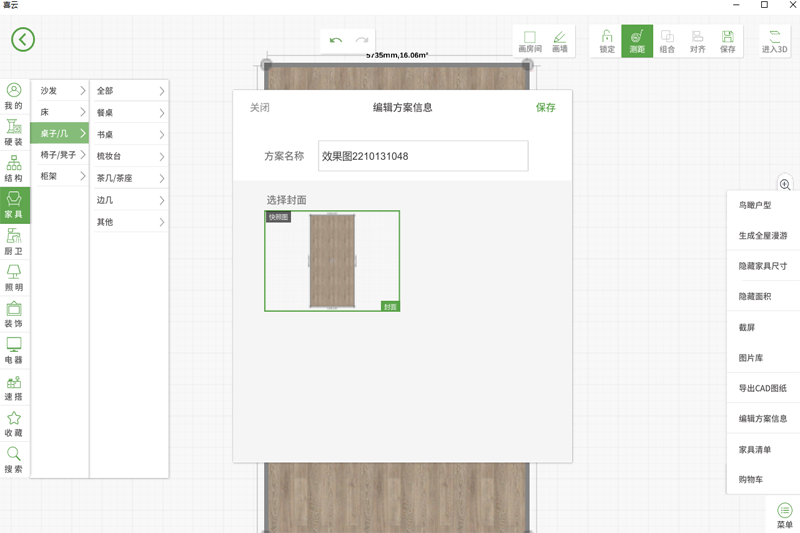This screenshot has height=533, width=800.
Task: Expand the 柜架 cabinet subcategory
Action: point(61,177)
